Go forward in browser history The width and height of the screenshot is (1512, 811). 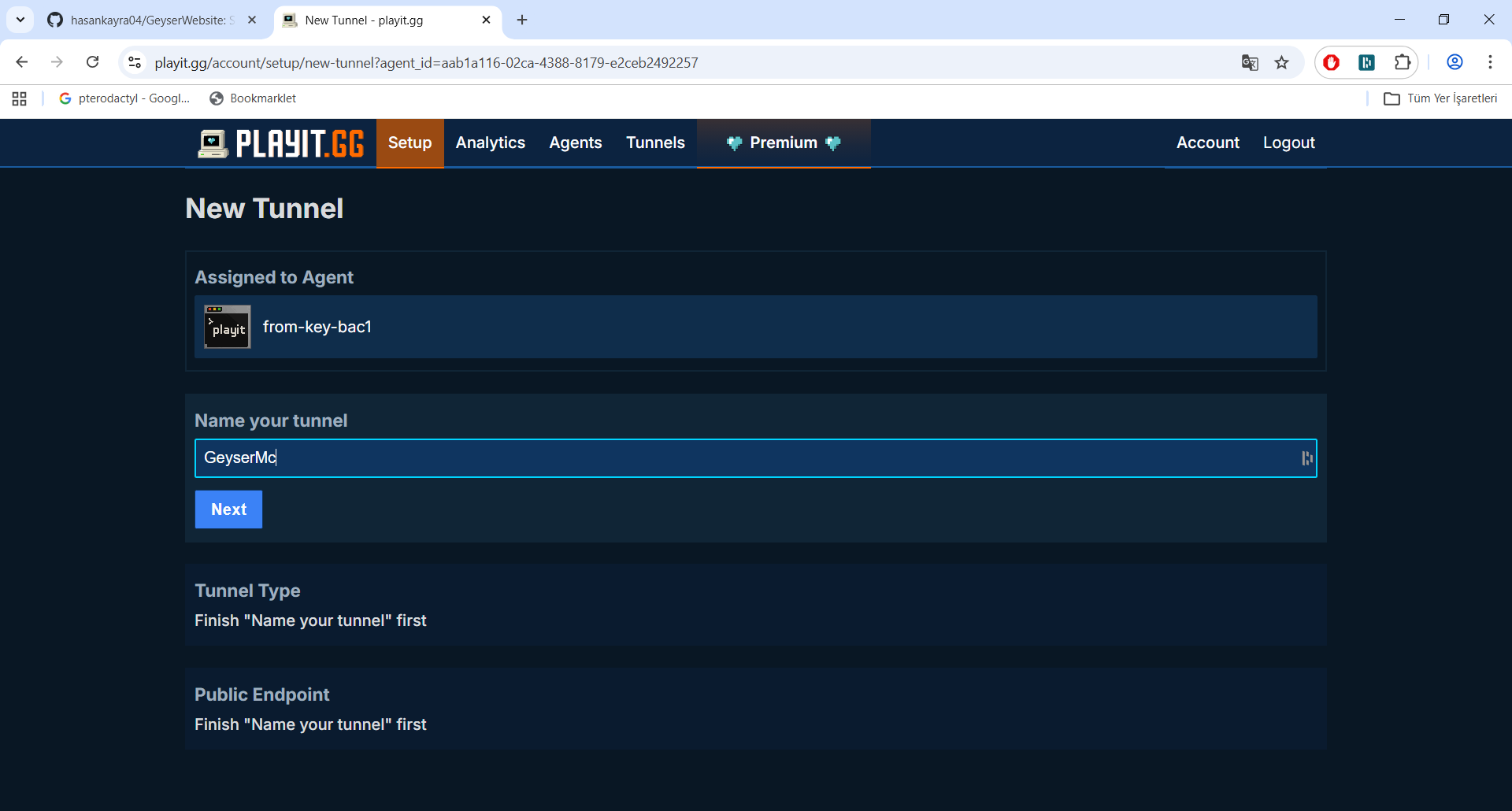point(57,62)
